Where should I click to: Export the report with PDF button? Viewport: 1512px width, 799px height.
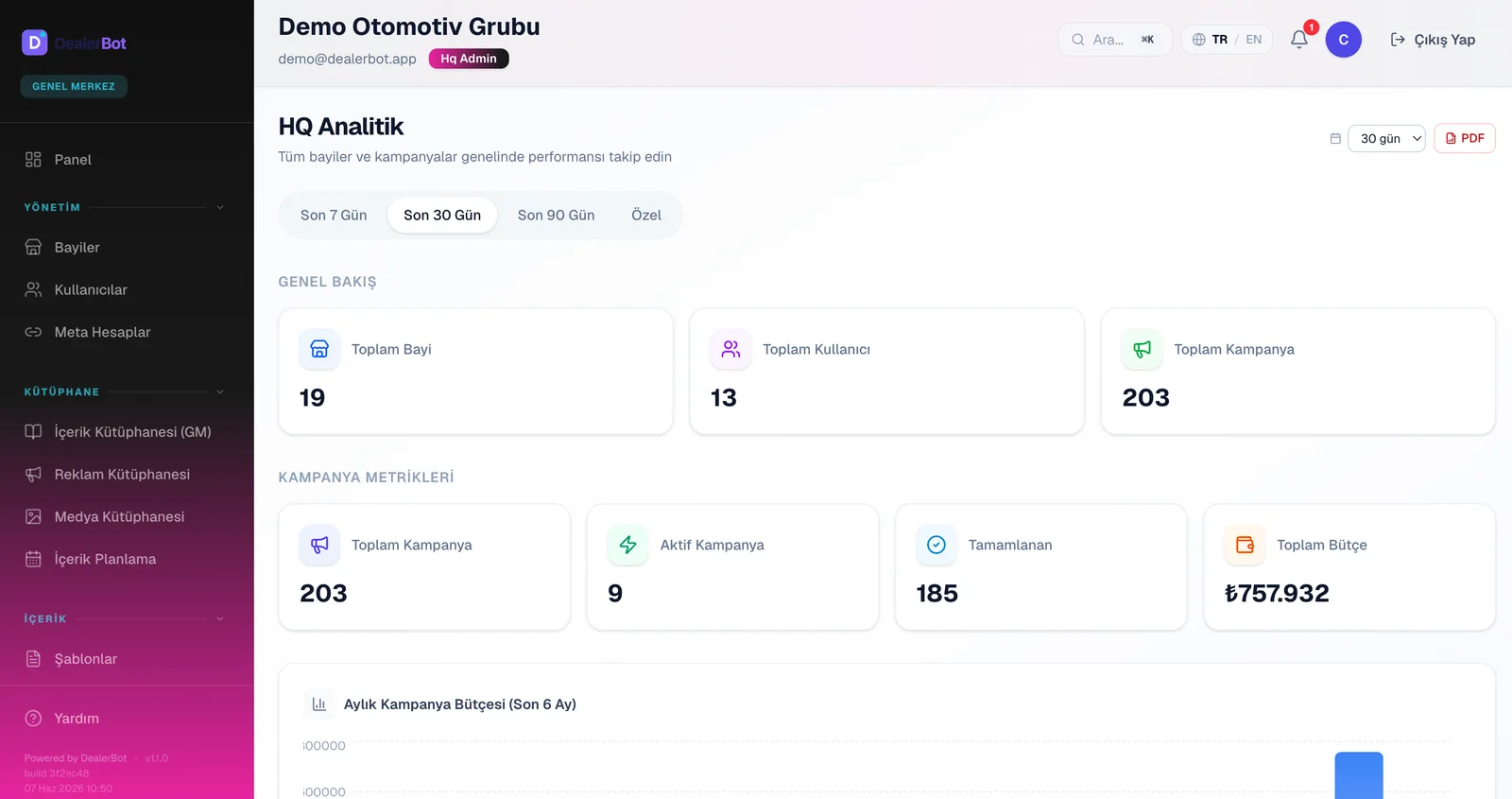1465,138
